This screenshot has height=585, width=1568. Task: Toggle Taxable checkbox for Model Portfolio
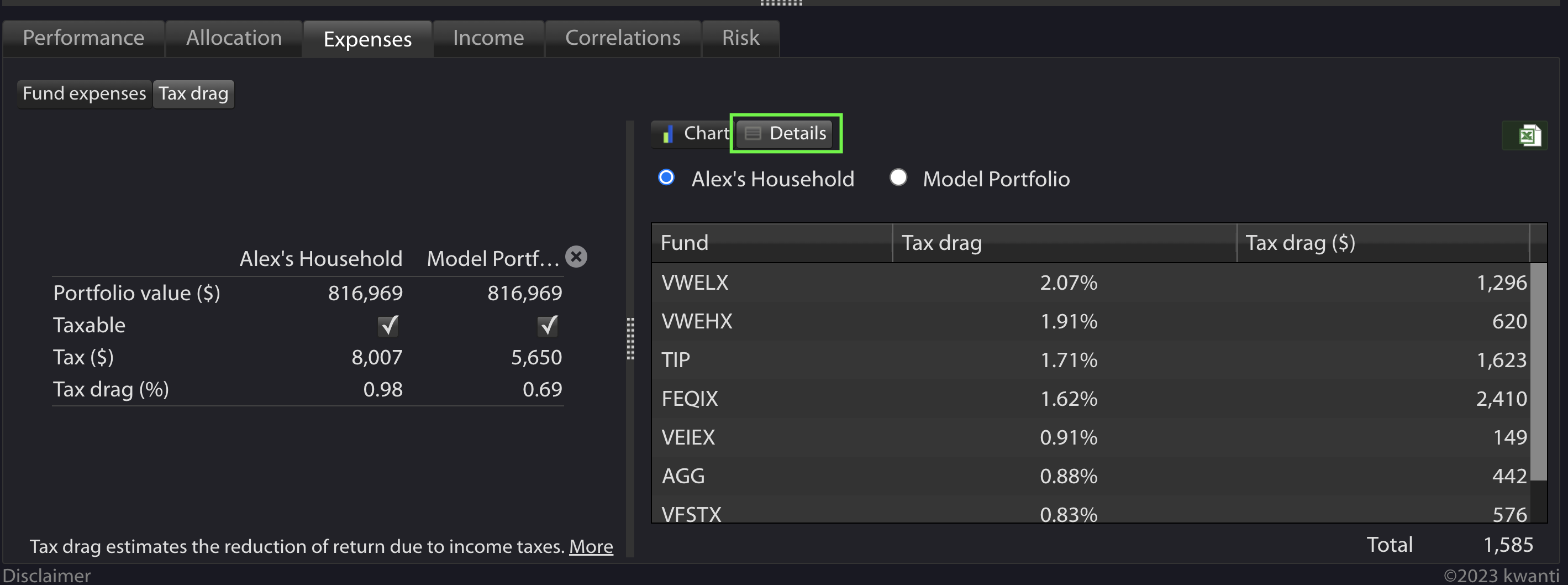click(548, 326)
